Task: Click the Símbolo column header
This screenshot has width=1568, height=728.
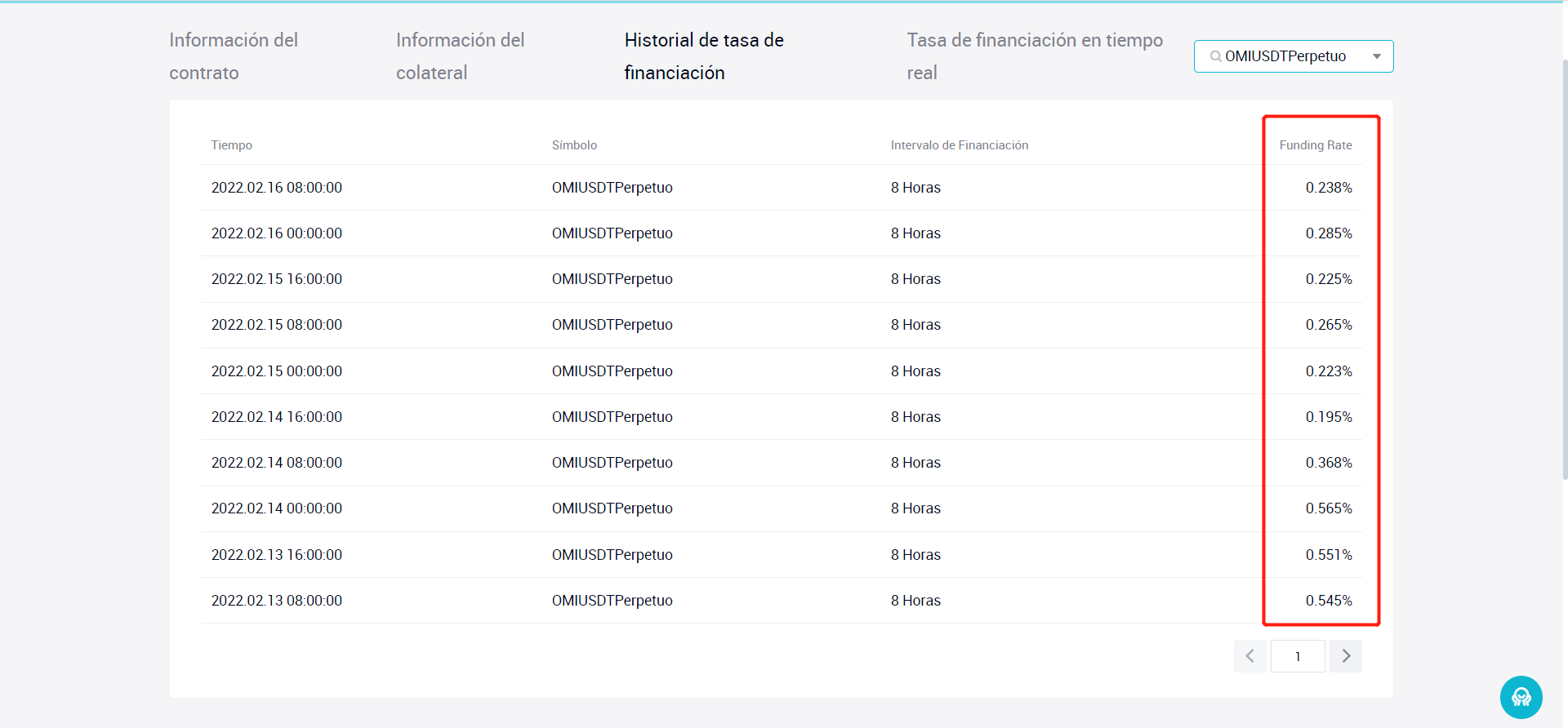Action: (x=574, y=145)
